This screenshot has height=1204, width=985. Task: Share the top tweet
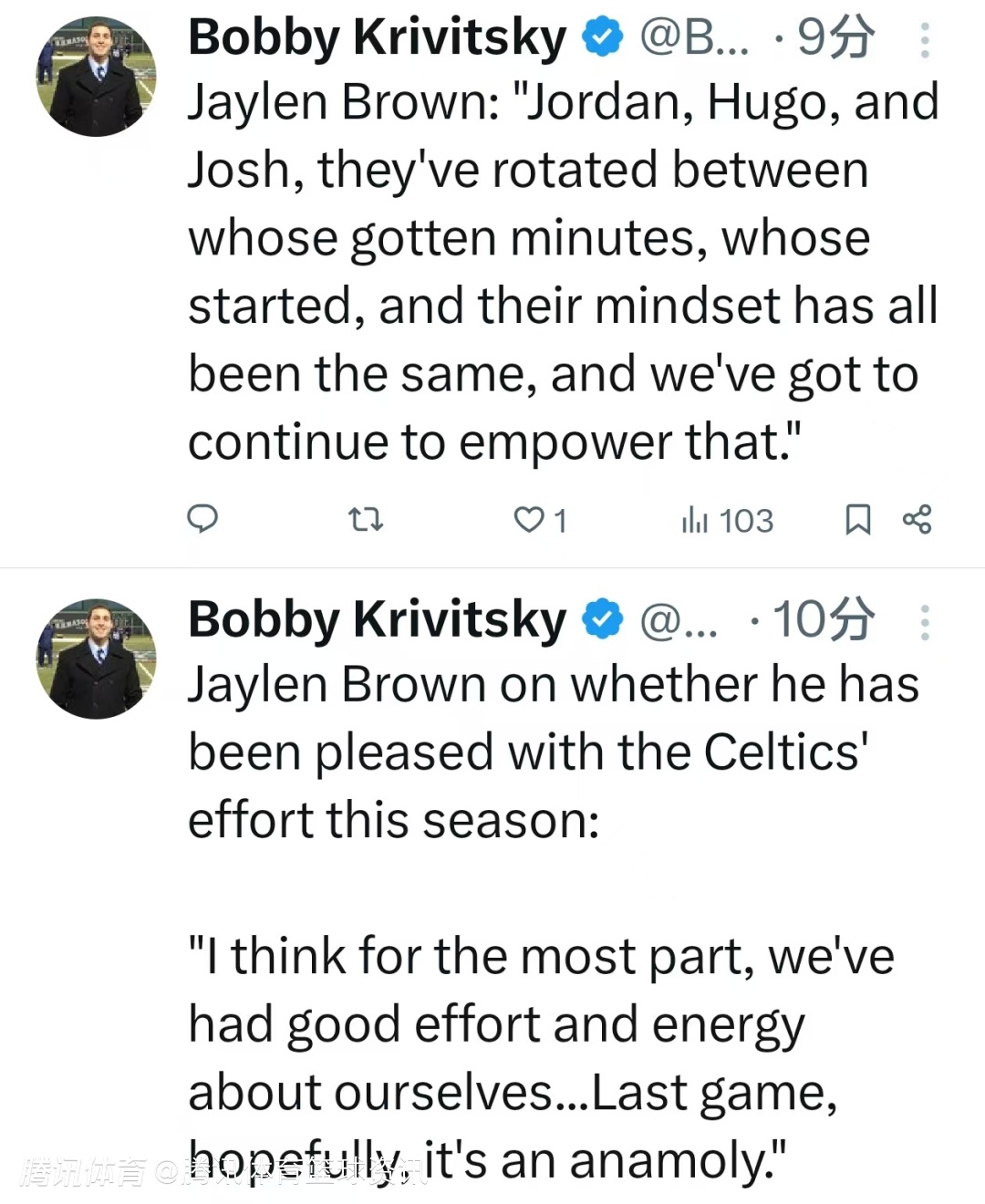[917, 520]
